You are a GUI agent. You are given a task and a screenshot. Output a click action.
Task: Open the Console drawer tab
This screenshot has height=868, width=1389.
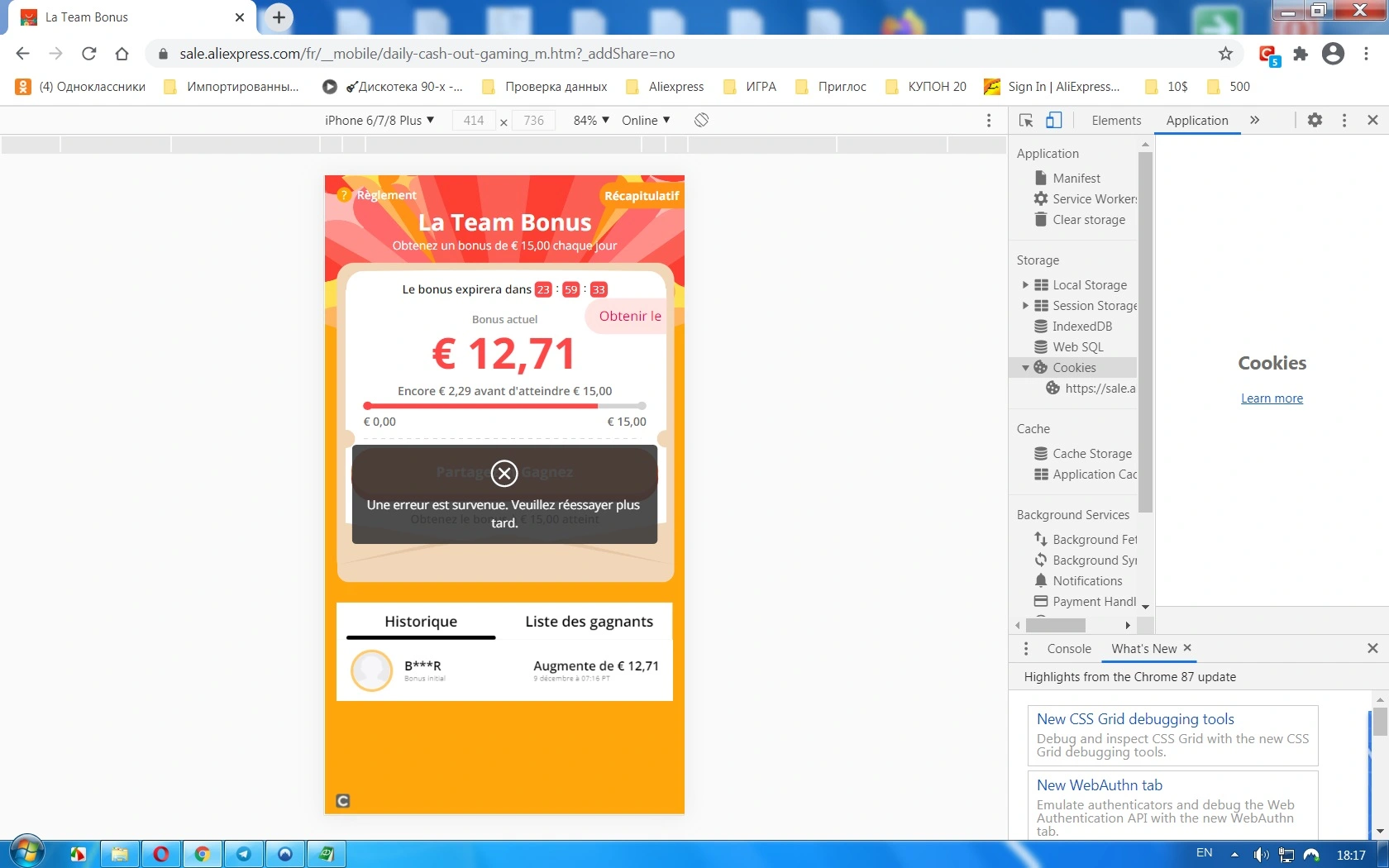coord(1069,649)
